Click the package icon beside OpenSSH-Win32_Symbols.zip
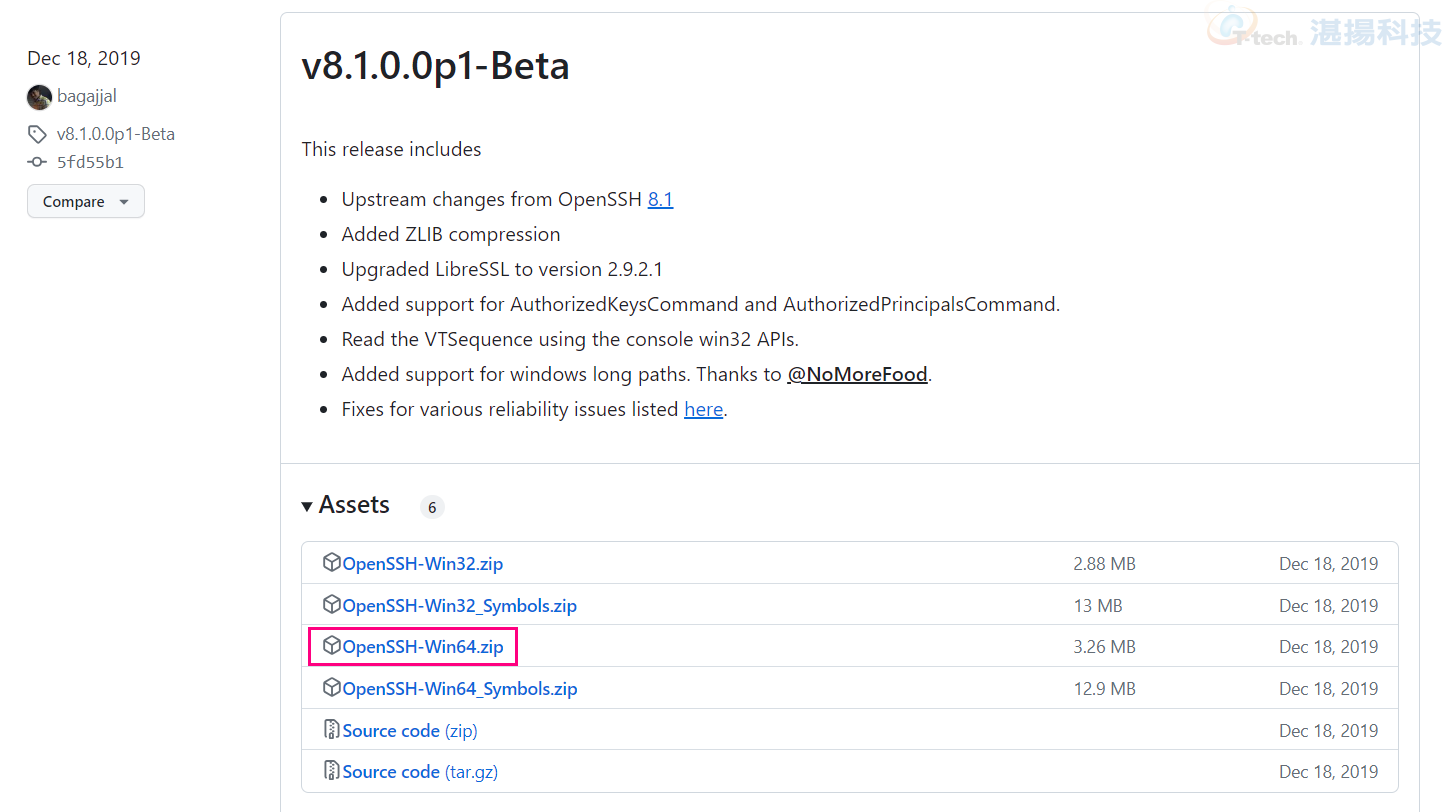Screen dimensions: 1442x812 332,605
